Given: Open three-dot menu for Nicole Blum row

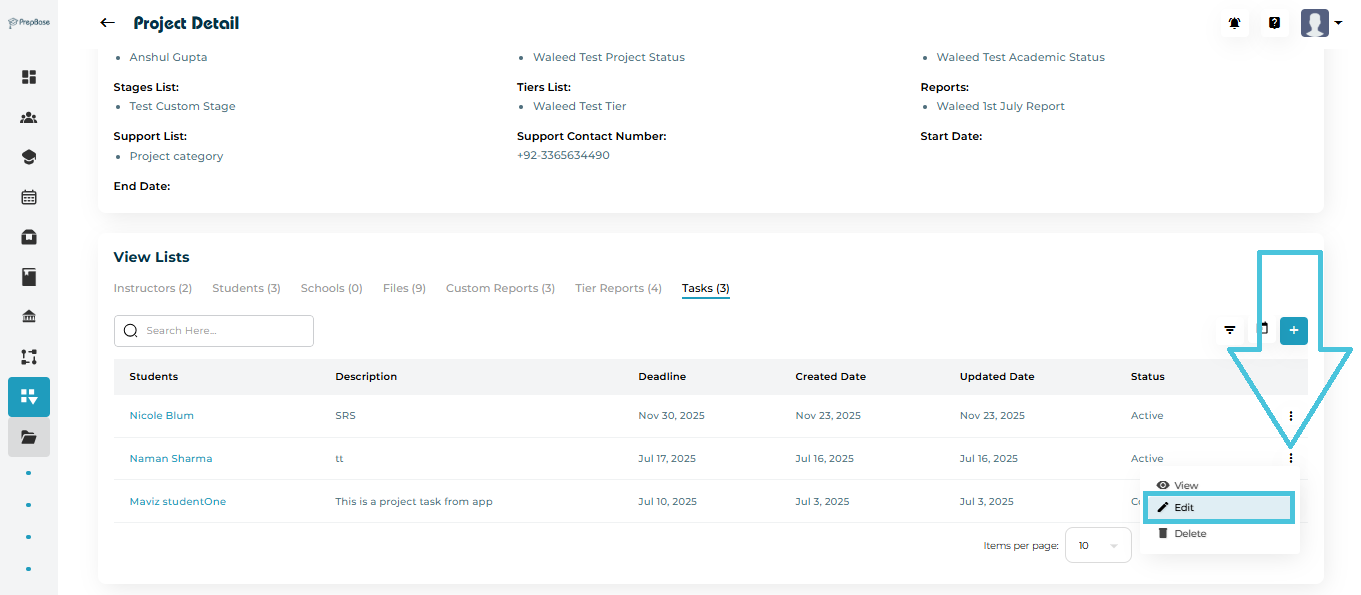Looking at the screenshot, I should pos(1291,416).
